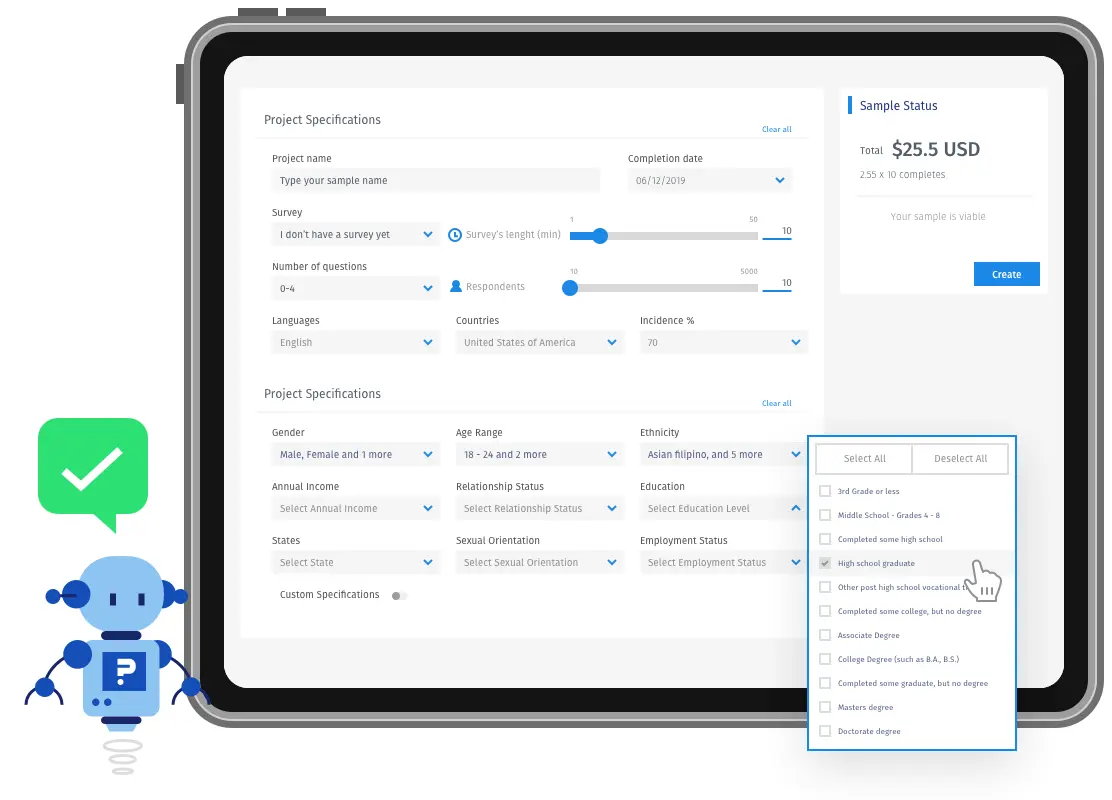
Task: Check the Associate Degree checkbox
Action: (x=825, y=635)
